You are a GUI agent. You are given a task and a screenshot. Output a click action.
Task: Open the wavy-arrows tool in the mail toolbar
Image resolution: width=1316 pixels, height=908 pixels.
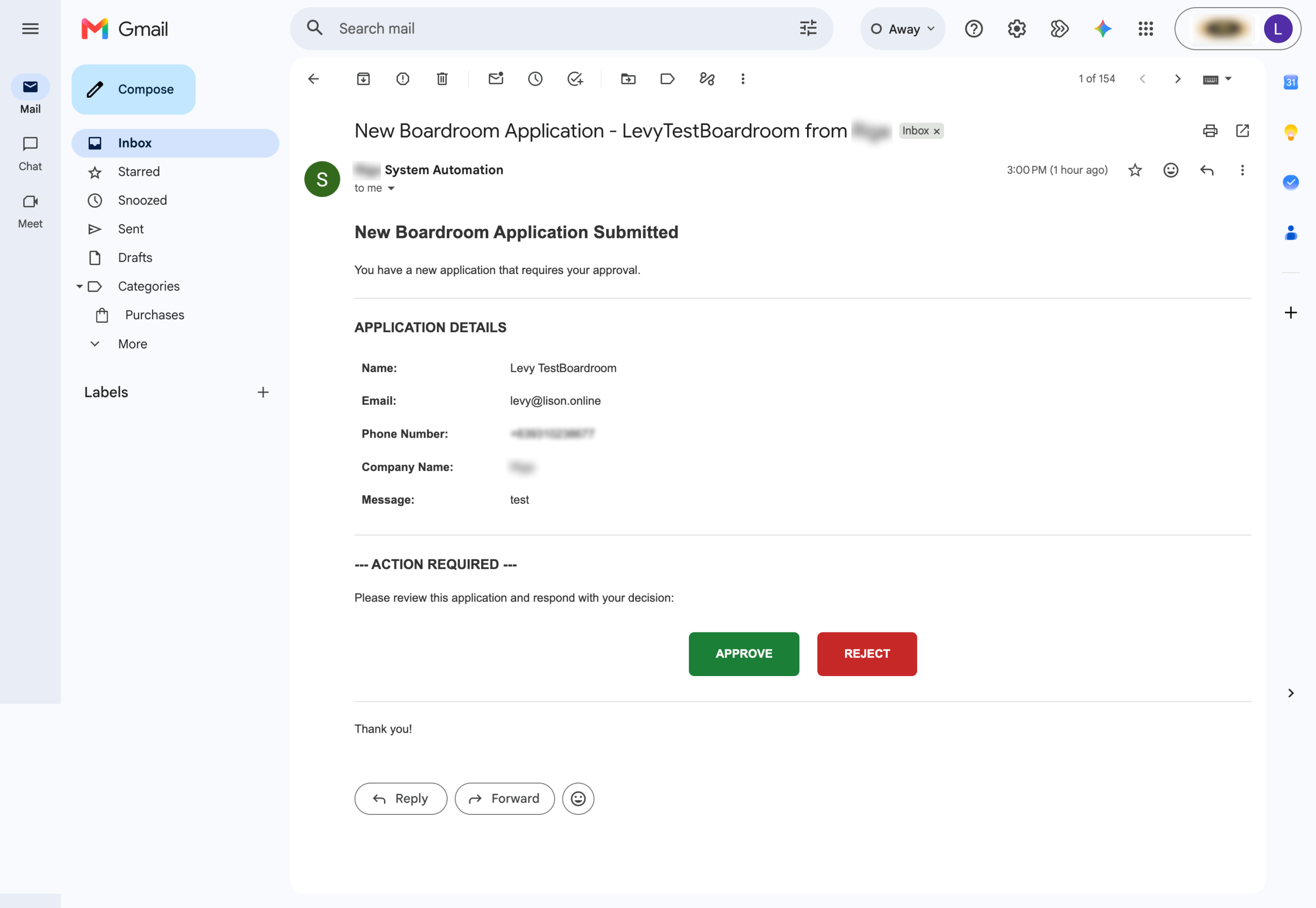[x=707, y=79]
